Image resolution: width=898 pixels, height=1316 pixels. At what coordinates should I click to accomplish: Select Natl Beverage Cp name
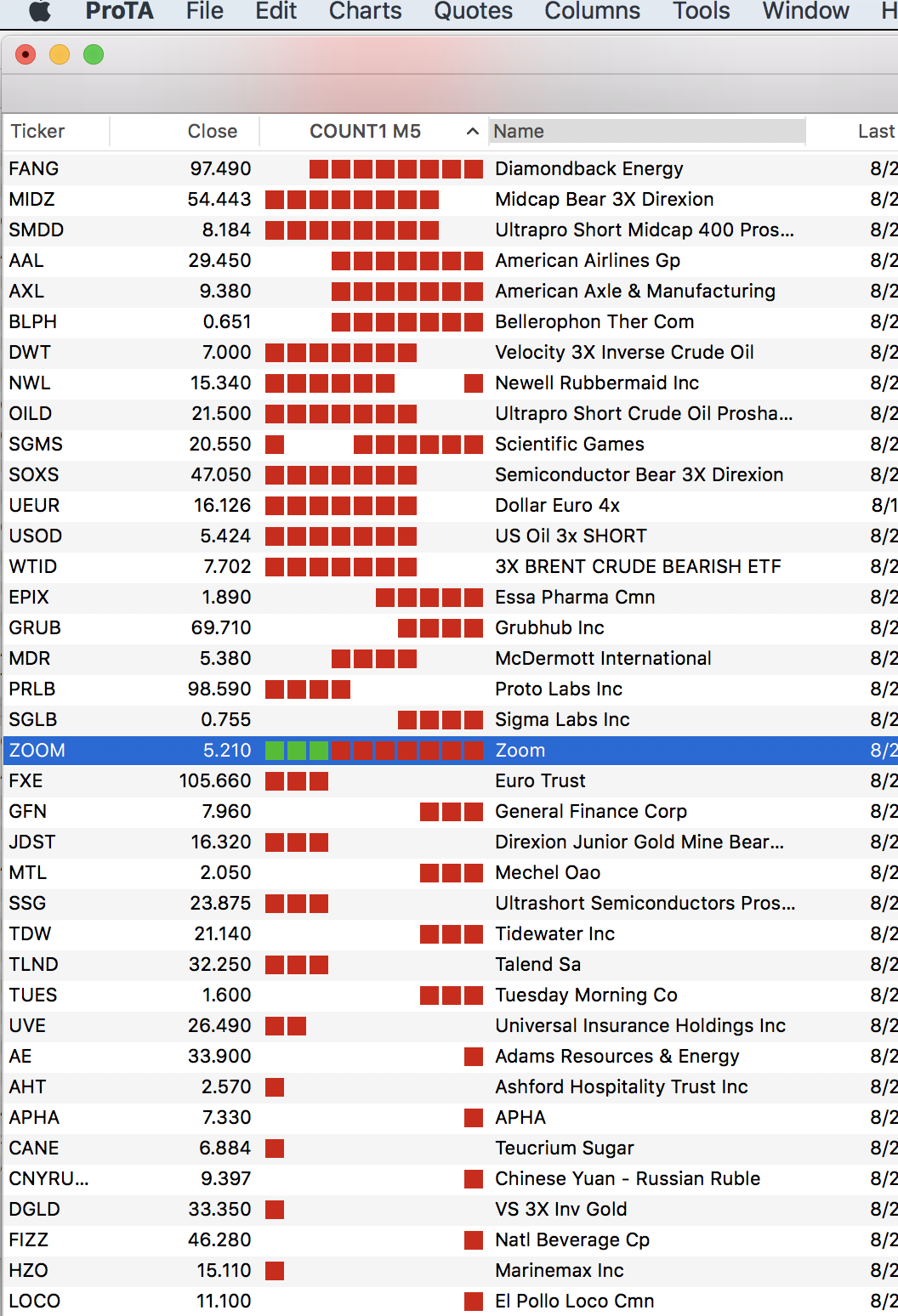[x=572, y=1239]
